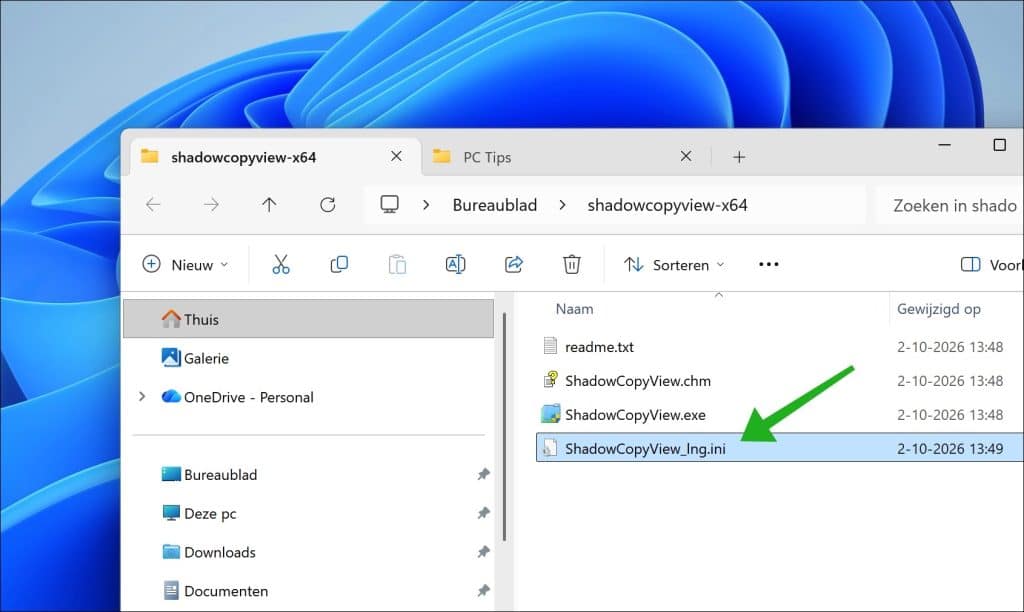1024x612 pixels.
Task: Select the ShadowCopyView.chm help file icon
Action: click(551, 380)
